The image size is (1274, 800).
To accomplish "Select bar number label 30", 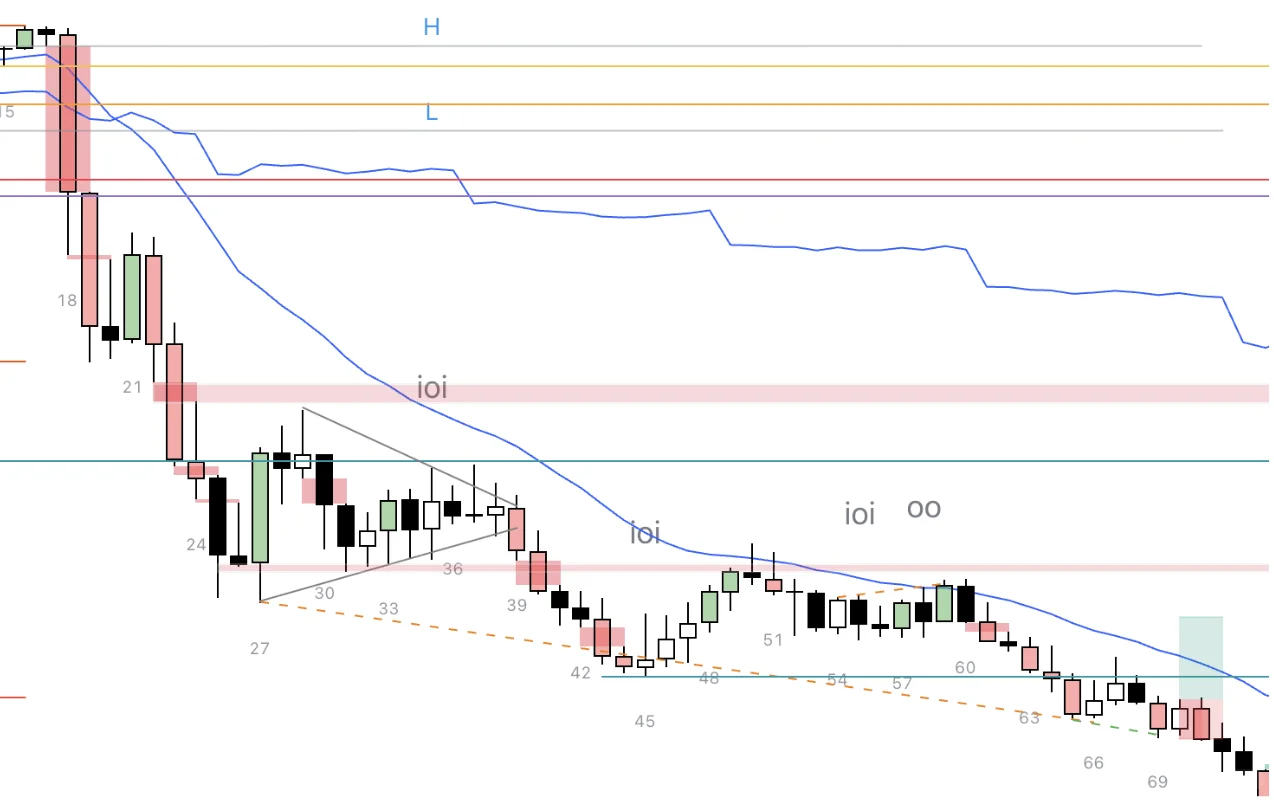I will pos(324,593).
